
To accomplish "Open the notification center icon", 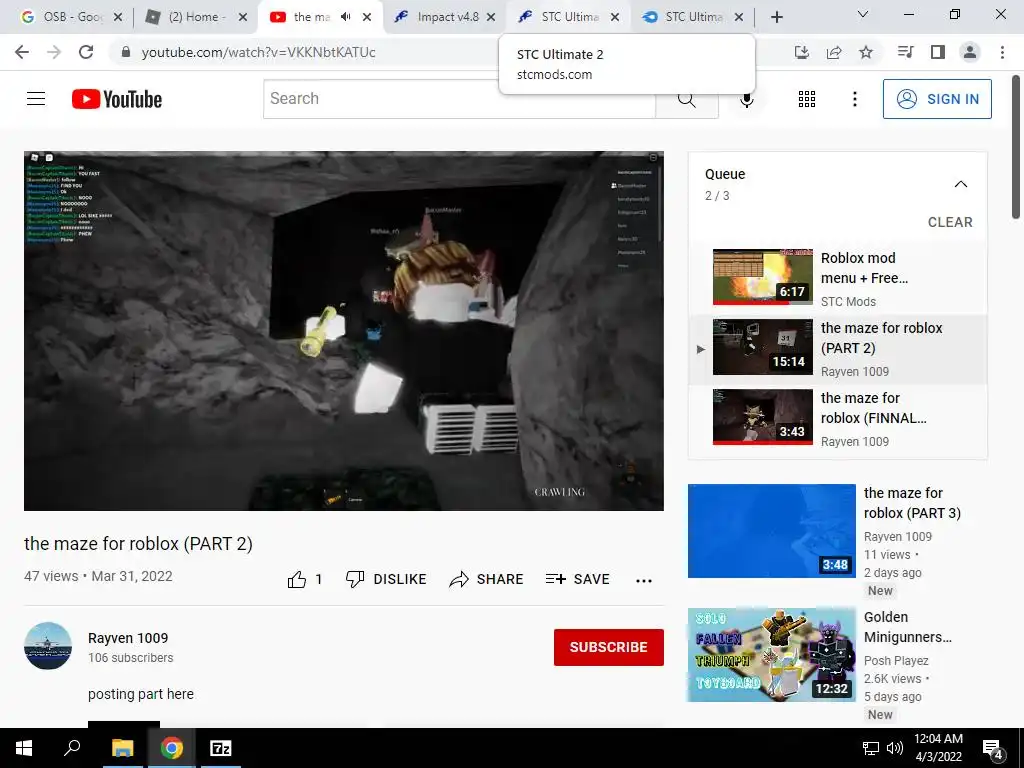I will (x=992, y=748).
